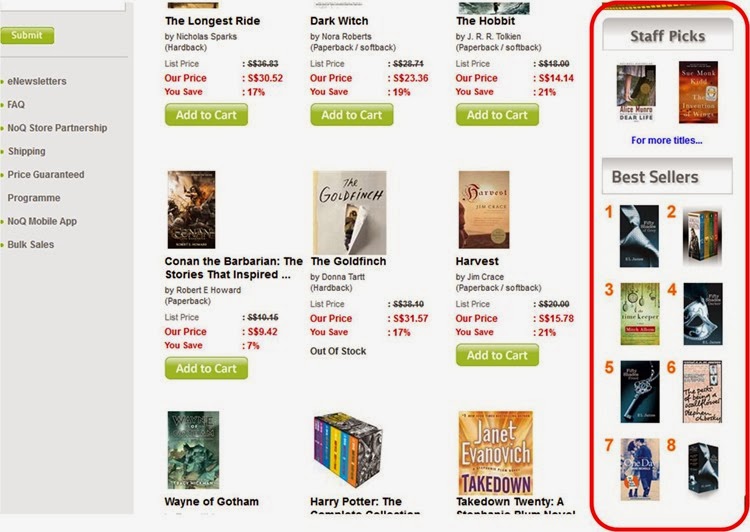
Task: Open Takedown Twenty book cover
Action: 496,453
